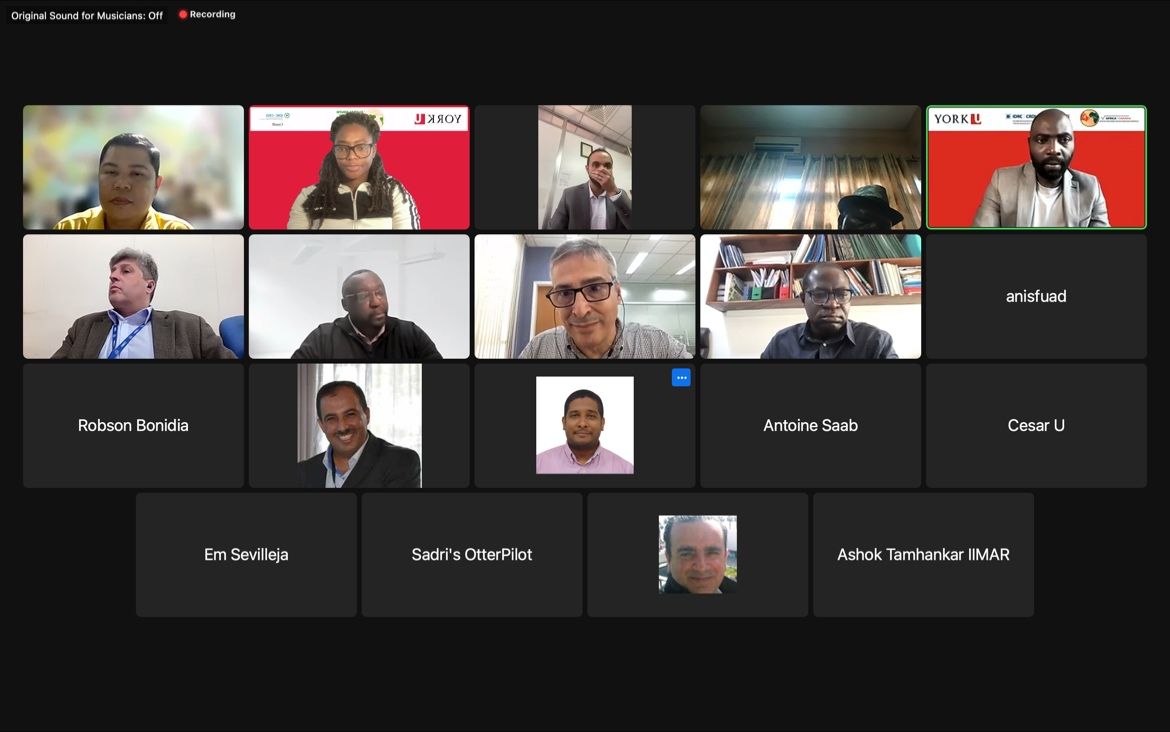
Task: Click the blue three-dots more options icon
Action: tap(681, 378)
